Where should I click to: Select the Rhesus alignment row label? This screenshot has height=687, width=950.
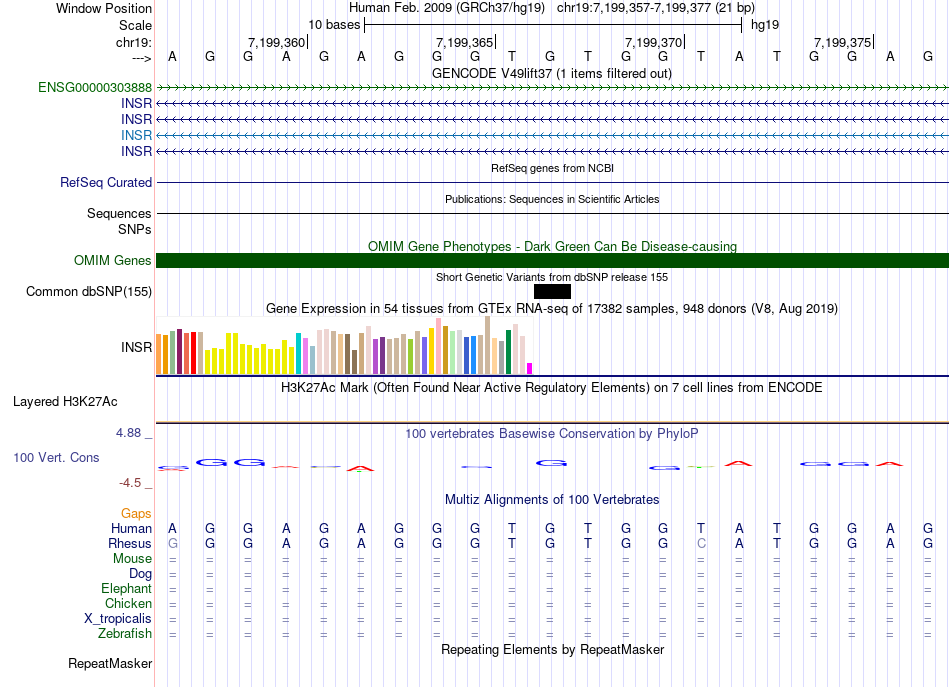(130, 543)
